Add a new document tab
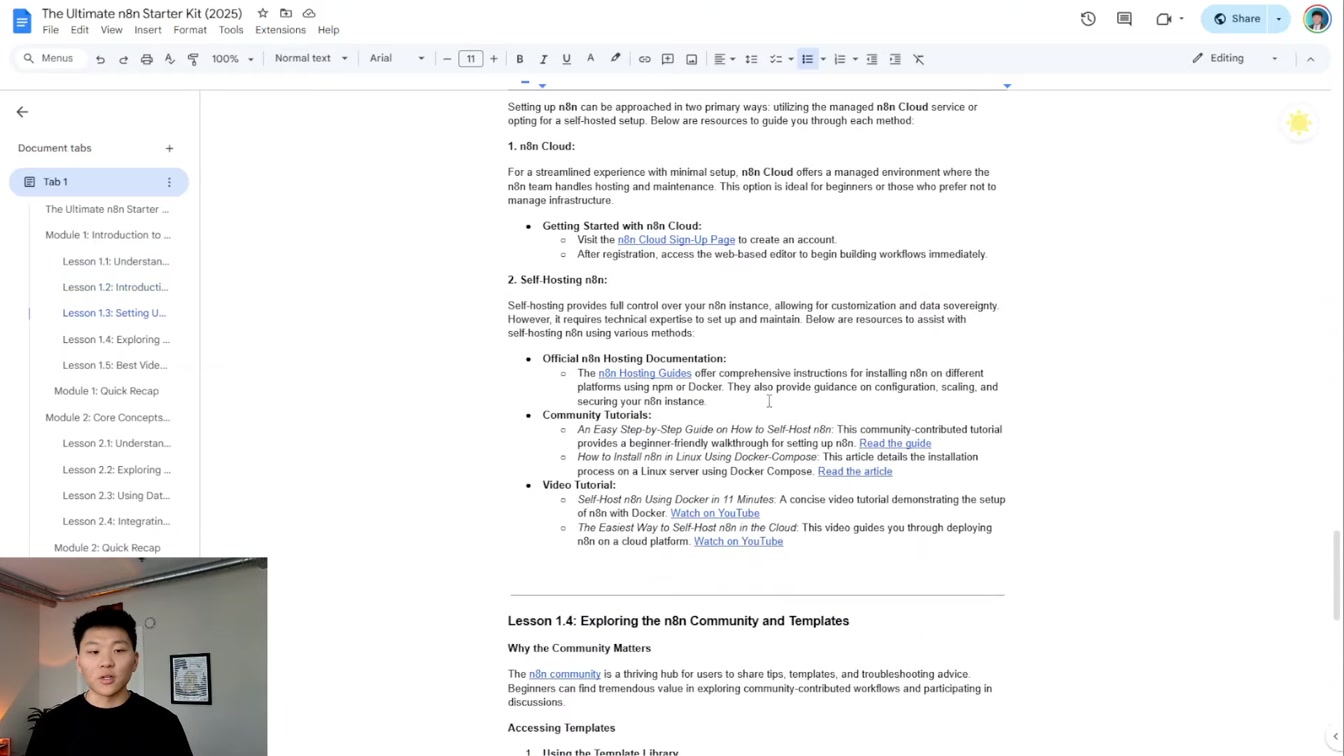This screenshot has width=1344, height=756. [x=169, y=148]
